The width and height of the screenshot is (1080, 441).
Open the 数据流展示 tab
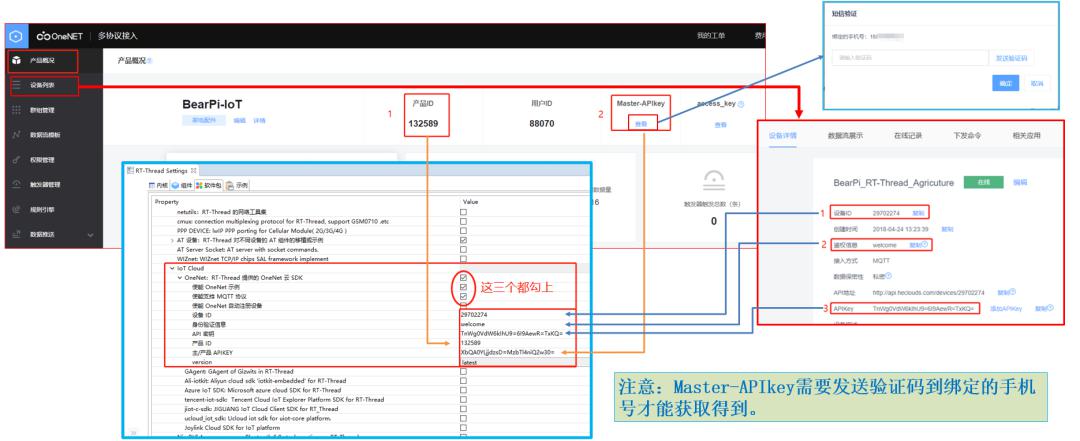[x=845, y=136]
